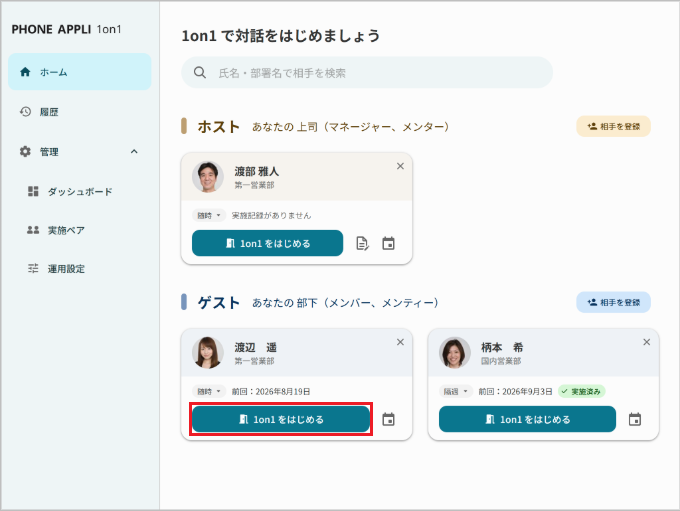Open notes icon on 渡部 雅人 card
680x511 pixels.
362,243
